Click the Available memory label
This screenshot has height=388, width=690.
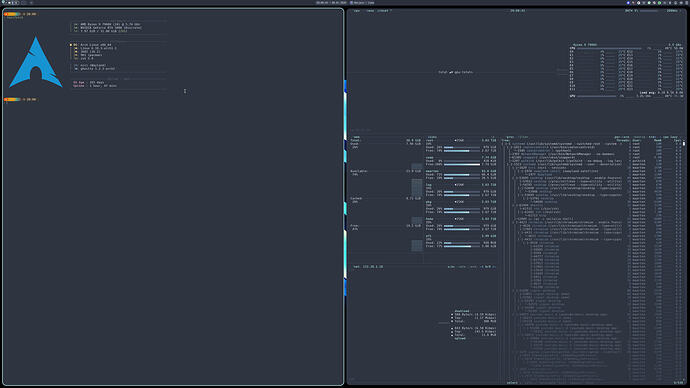(x=359, y=171)
